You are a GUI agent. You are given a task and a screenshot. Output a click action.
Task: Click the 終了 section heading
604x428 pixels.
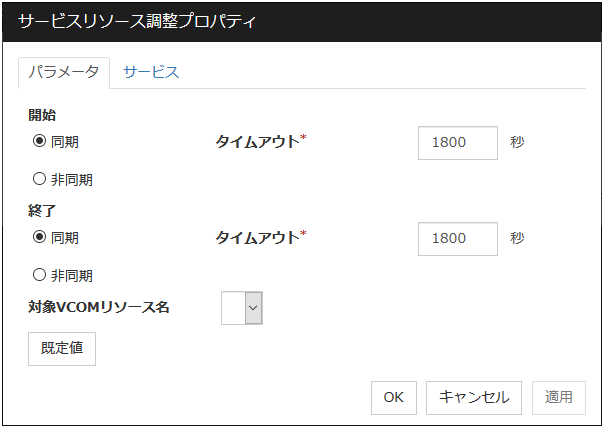point(42,212)
